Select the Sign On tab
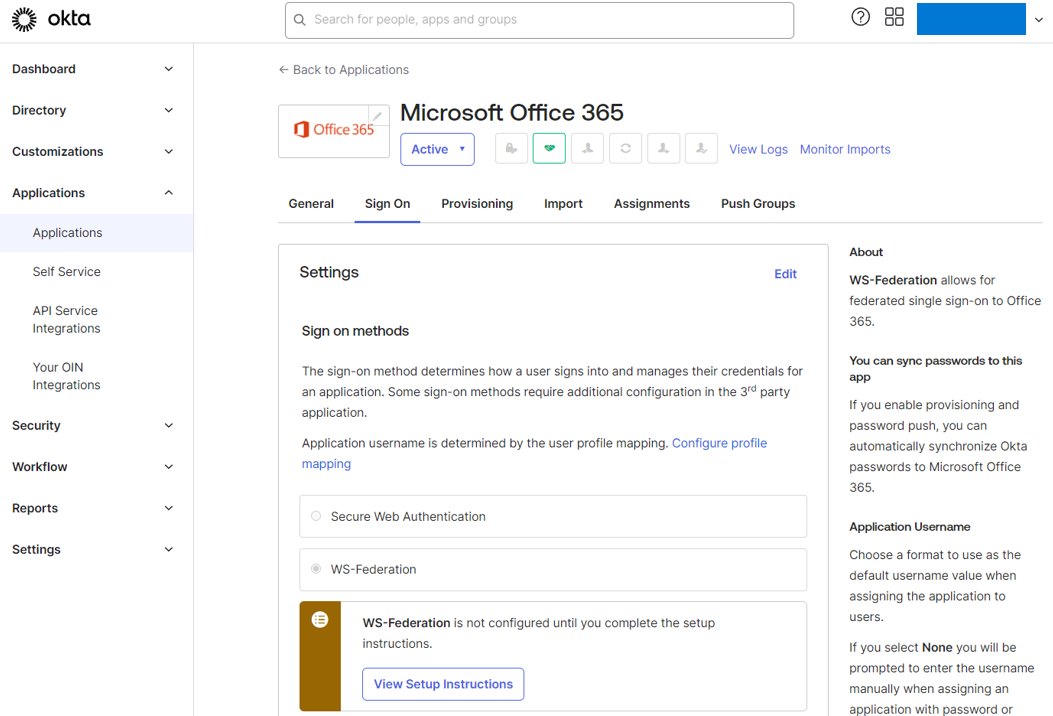 (387, 204)
